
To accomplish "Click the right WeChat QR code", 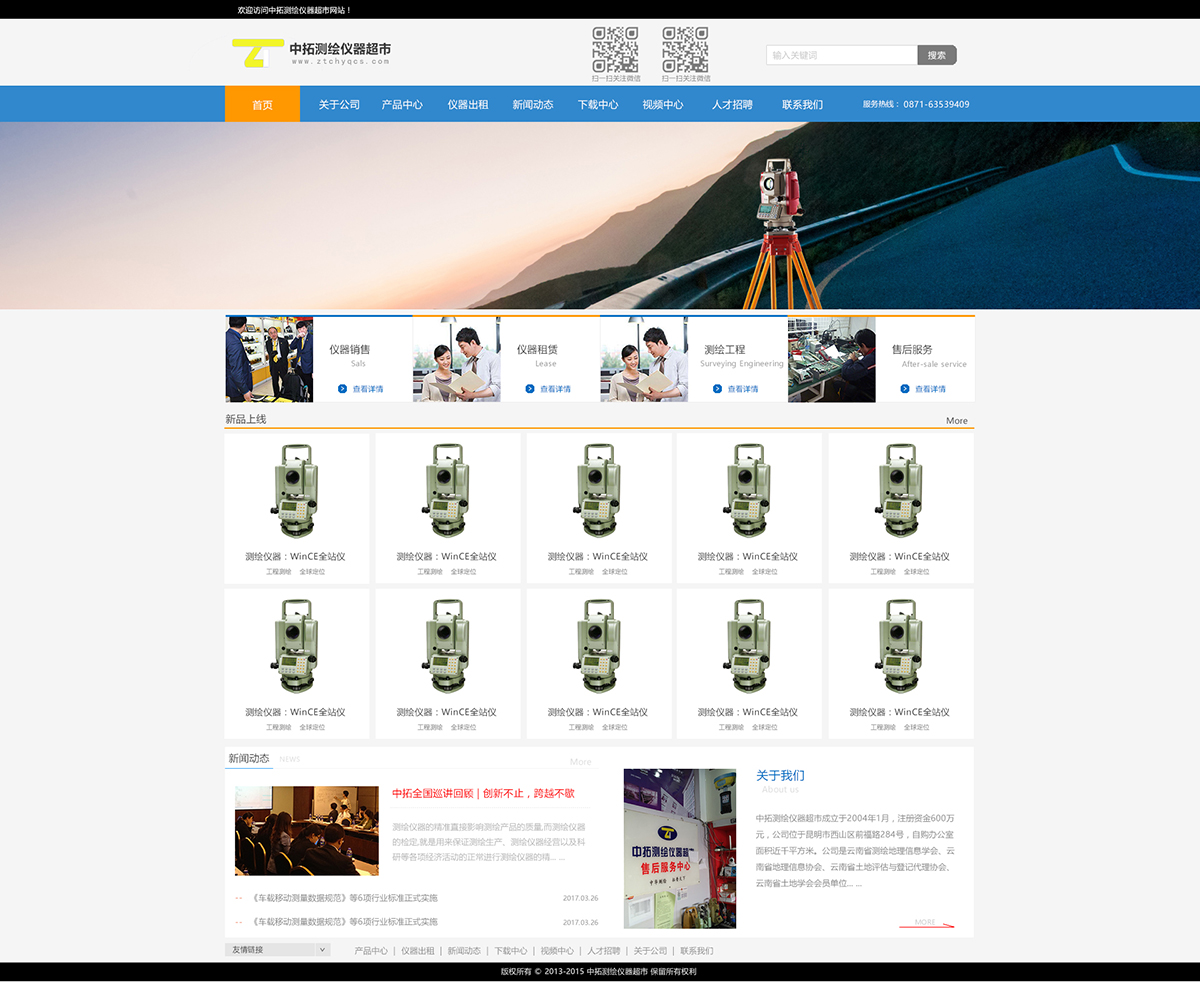I will [685, 49].
